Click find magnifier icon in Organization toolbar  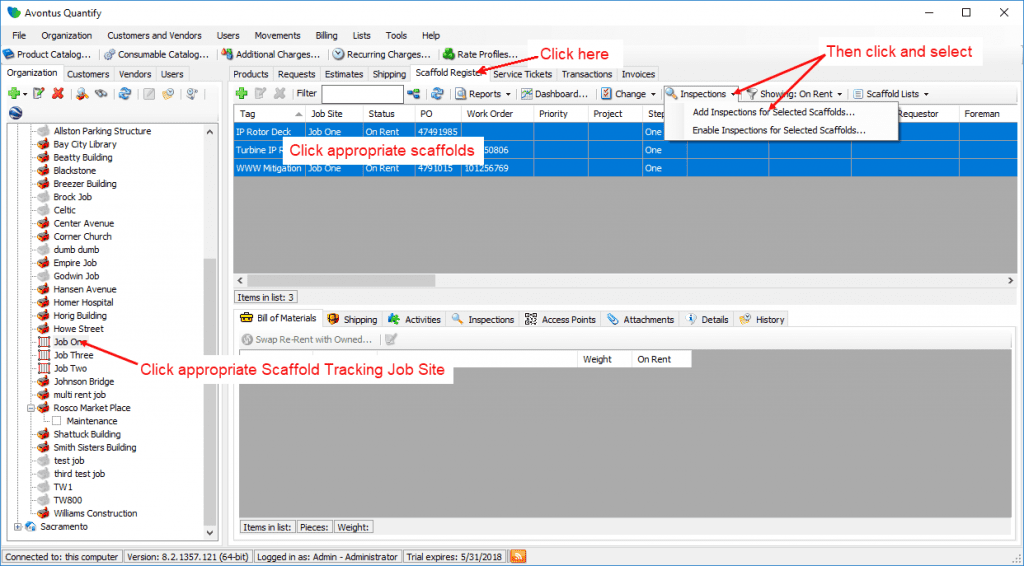82,94
